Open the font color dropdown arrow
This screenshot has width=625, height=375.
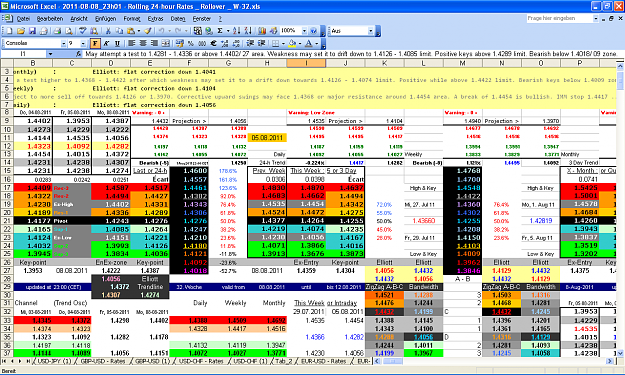(316, 43)
